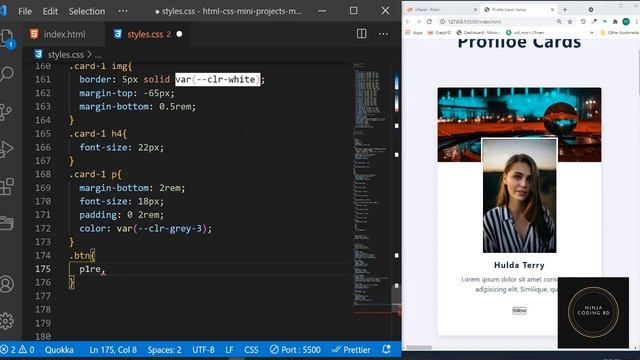Viewport: 640px width, 360px height.
Task: Open the zoom magnifier in address bar
Action: point(559,22)
